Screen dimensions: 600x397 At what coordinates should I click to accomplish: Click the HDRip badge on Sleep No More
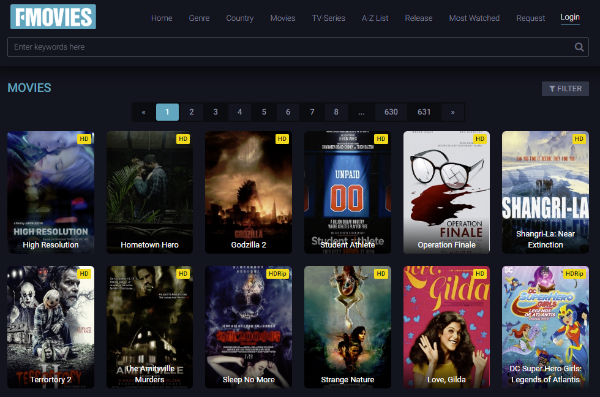(277, 273)
